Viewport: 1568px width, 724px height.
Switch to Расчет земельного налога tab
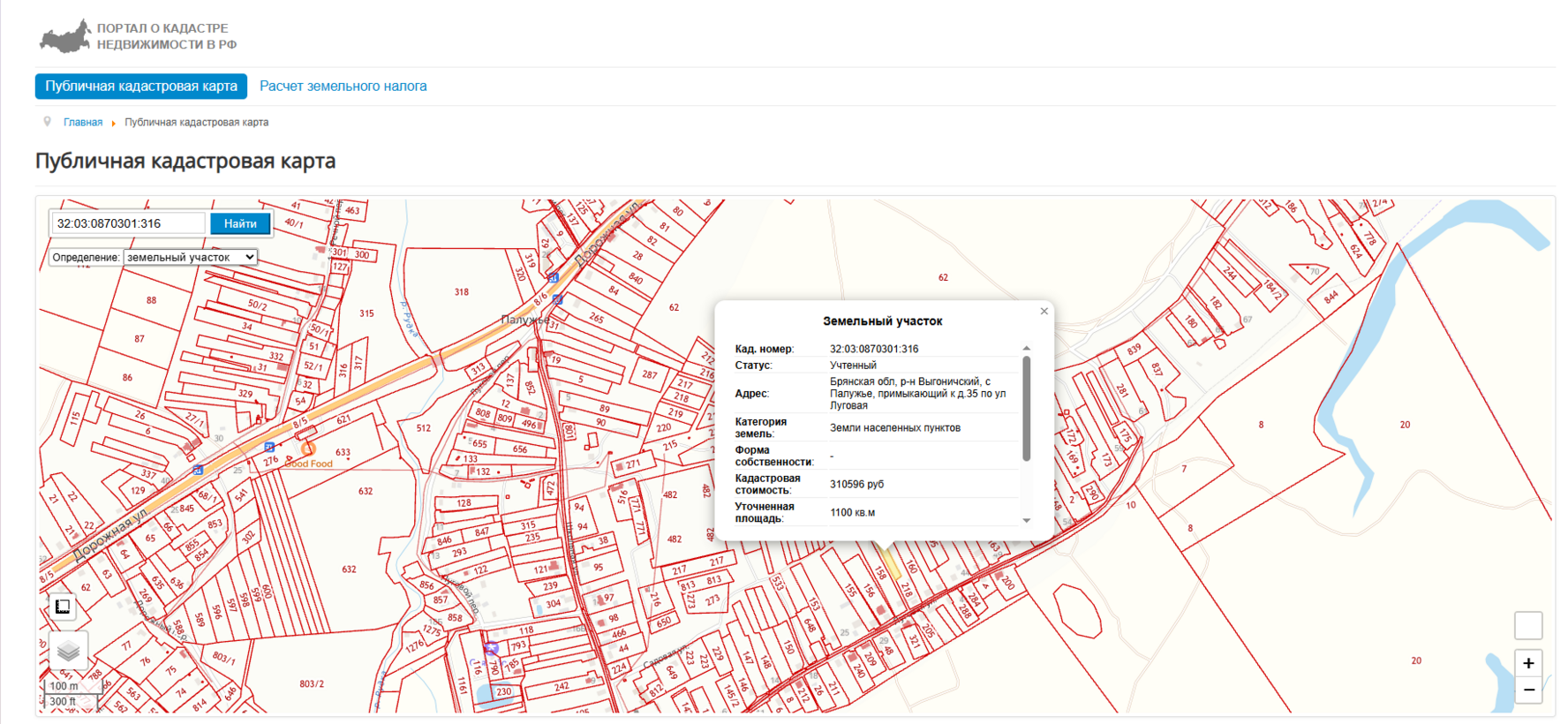[x=343, y=87]
